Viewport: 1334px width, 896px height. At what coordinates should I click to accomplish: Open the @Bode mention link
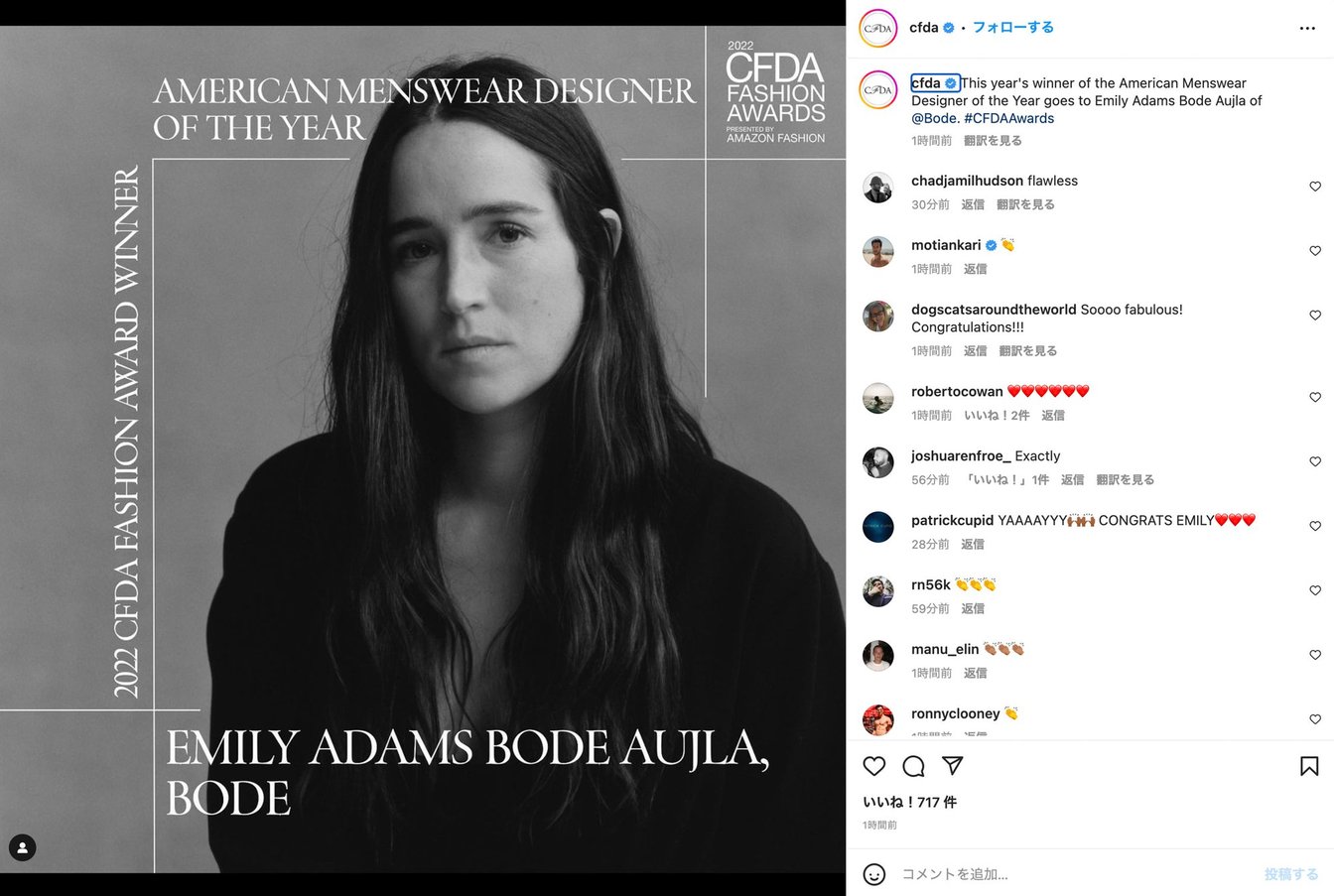[x=934, y=118]
